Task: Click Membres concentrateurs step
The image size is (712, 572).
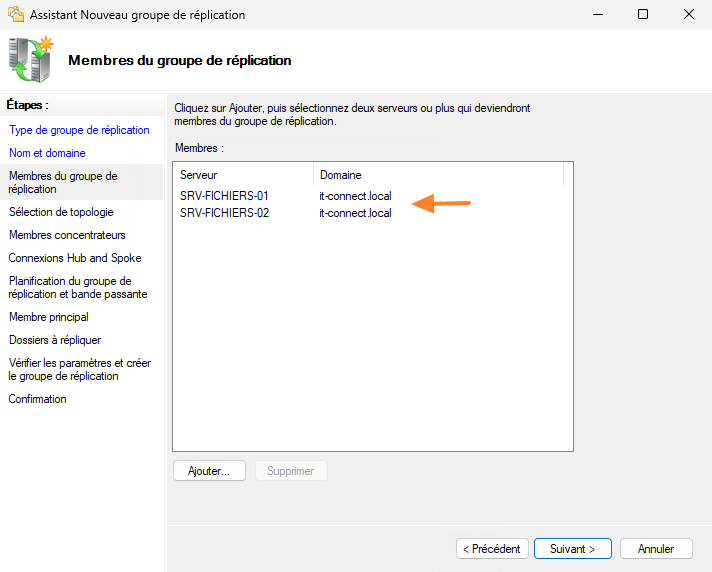Action: (x=67, y=235)
